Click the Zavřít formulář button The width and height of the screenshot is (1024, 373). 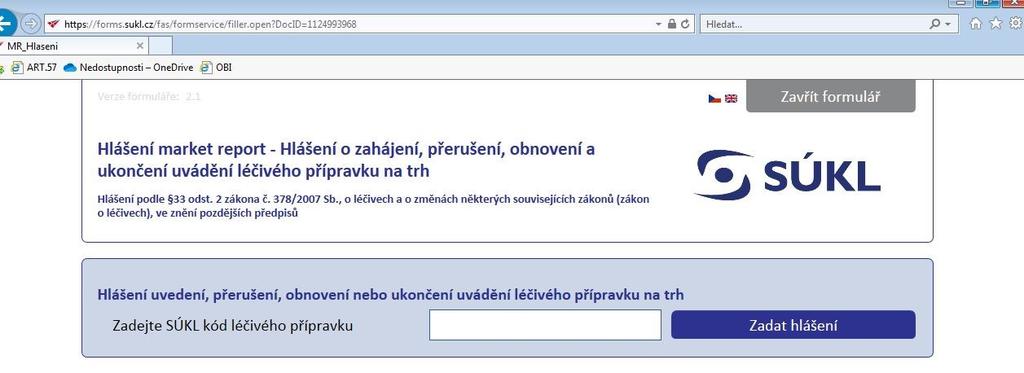coord(831,97)
